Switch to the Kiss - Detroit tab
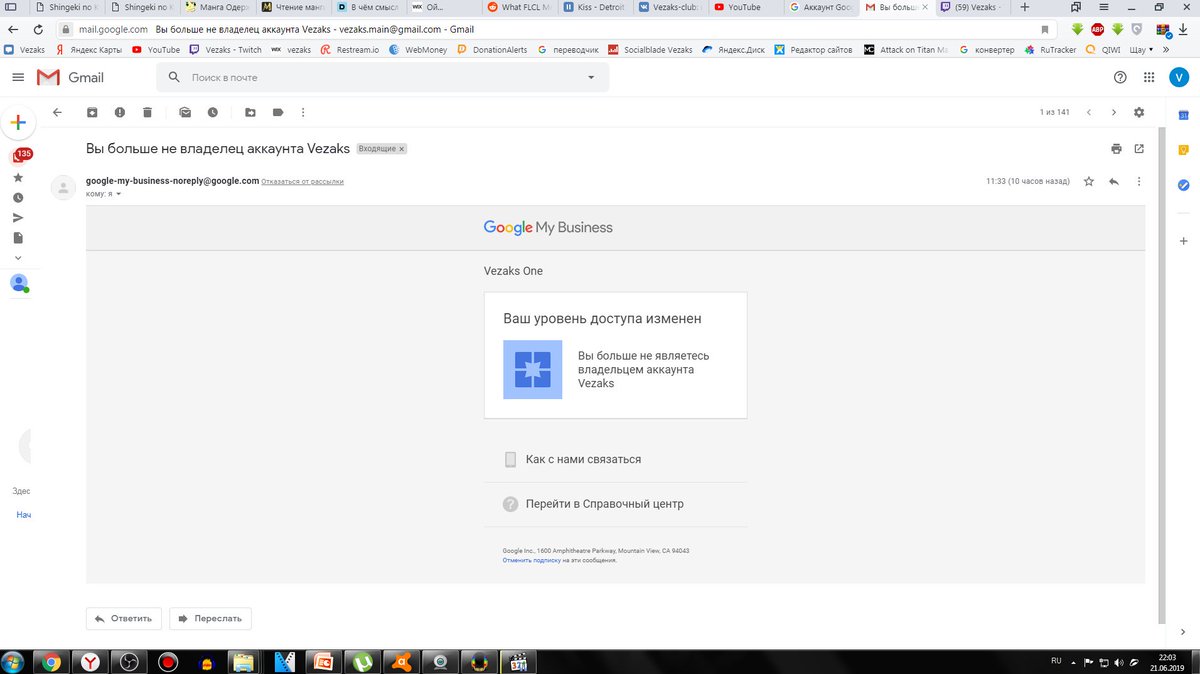The image size is (1200, 674). click(x=597, y=7)
